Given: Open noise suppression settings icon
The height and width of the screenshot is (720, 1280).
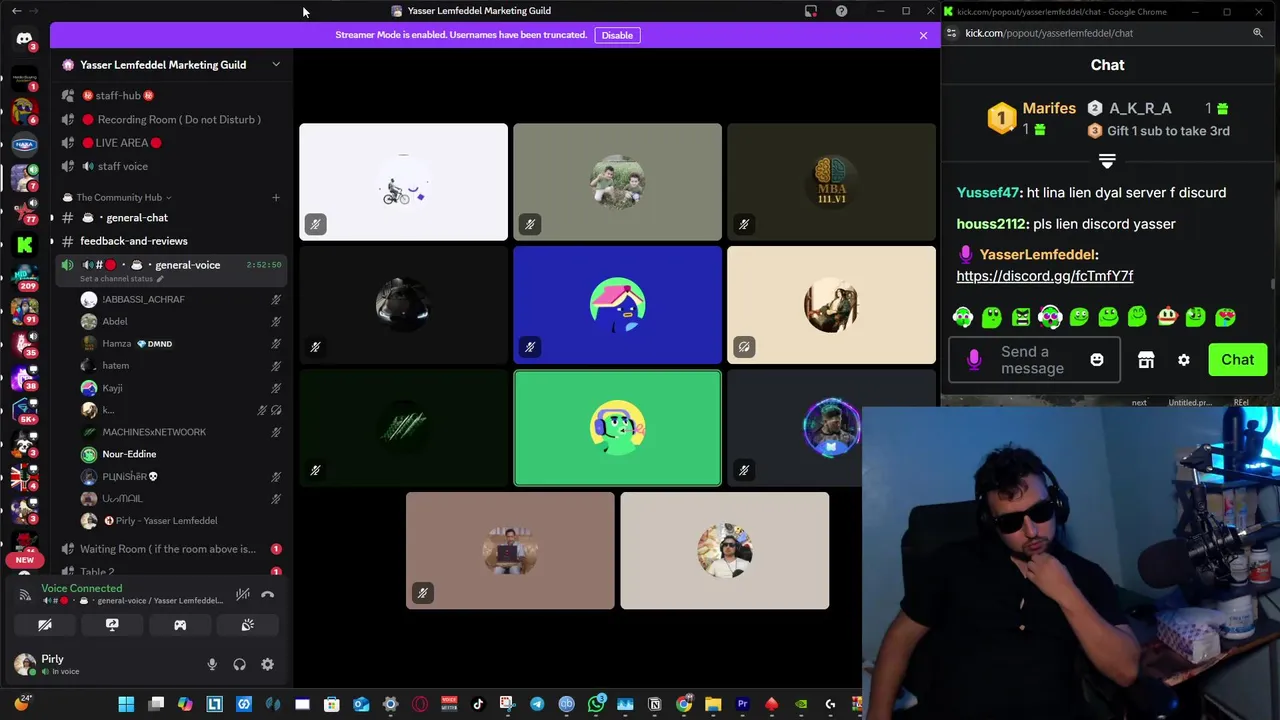Looking at the screenshot, I should tap(242, 594).
